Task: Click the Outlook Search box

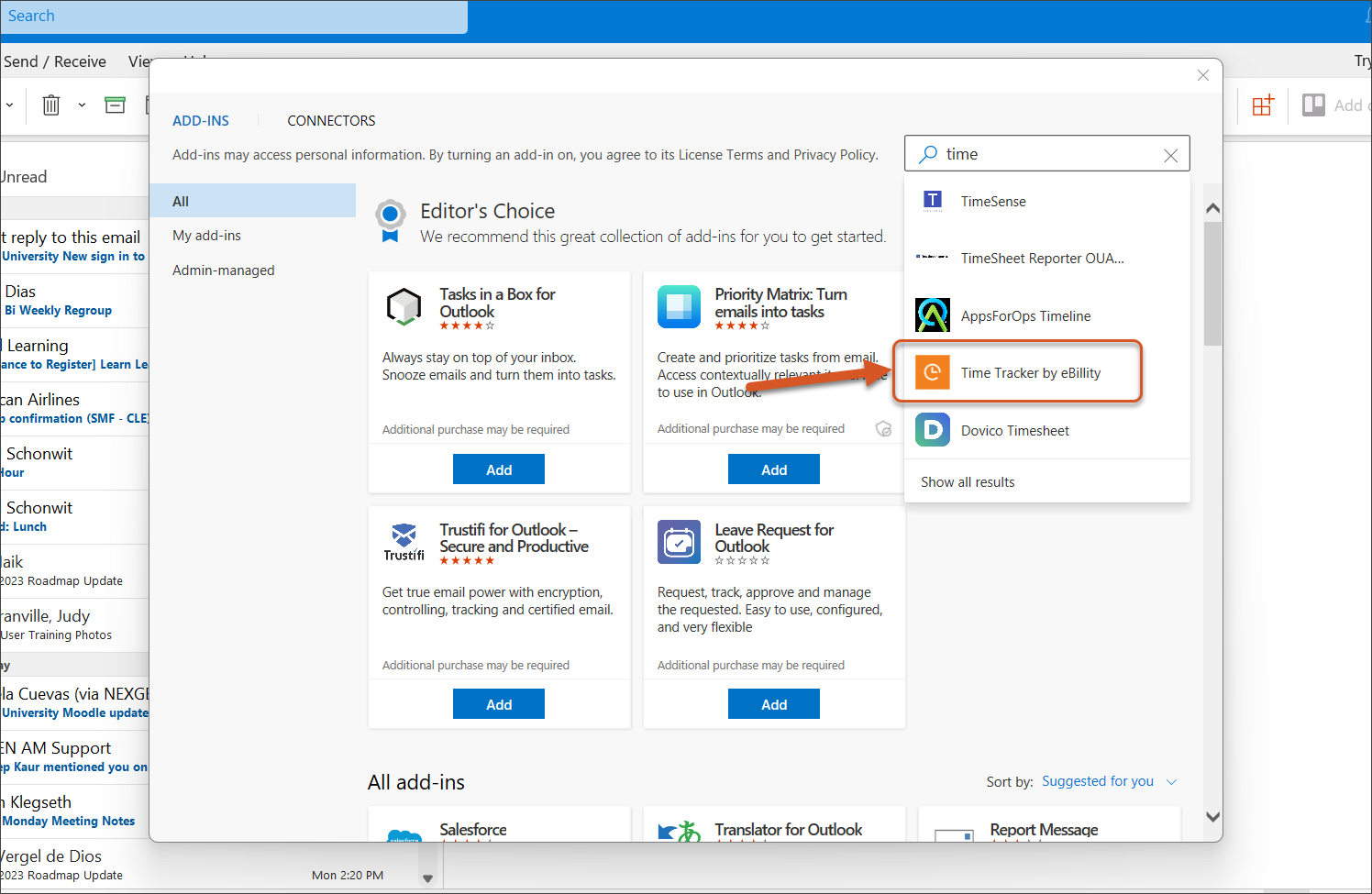Action: click(234, 17)
